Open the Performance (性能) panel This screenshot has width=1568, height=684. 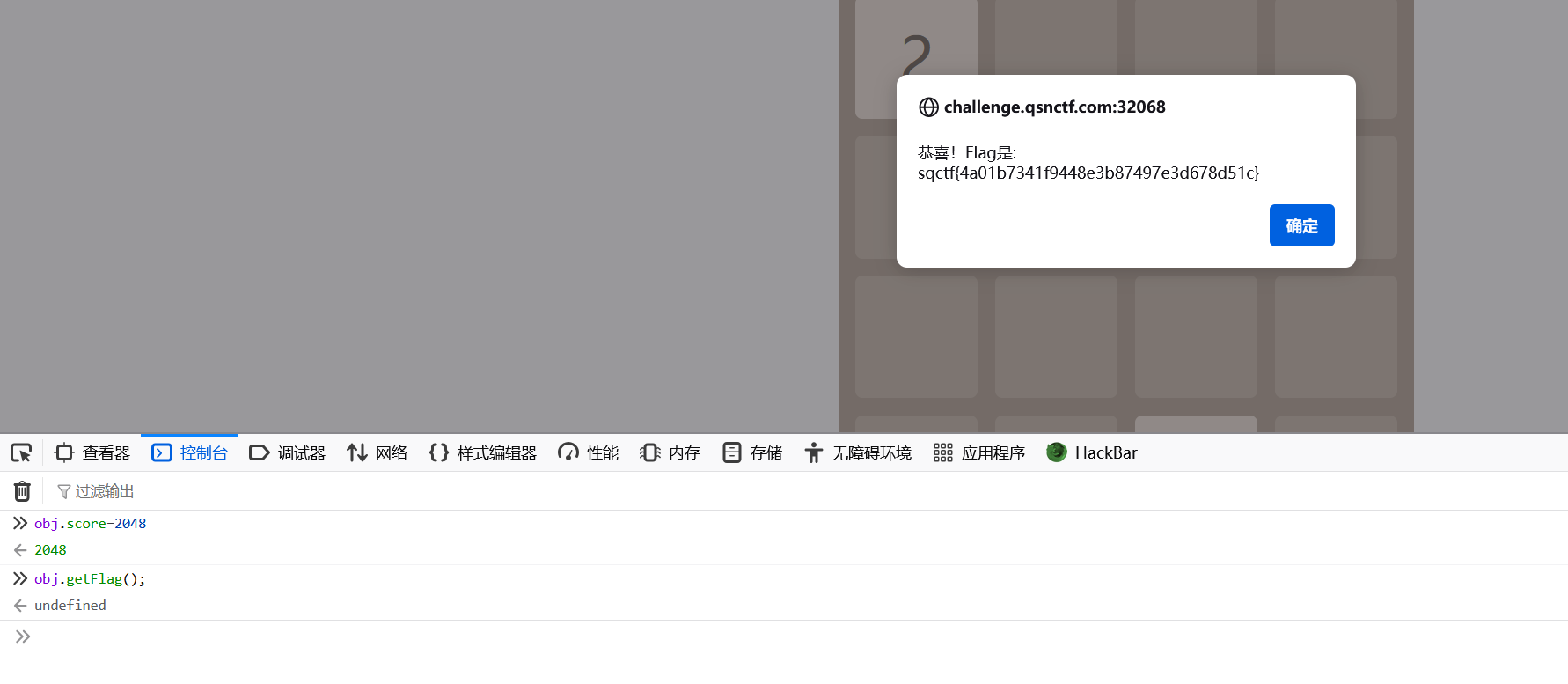(x=589, y=453)
